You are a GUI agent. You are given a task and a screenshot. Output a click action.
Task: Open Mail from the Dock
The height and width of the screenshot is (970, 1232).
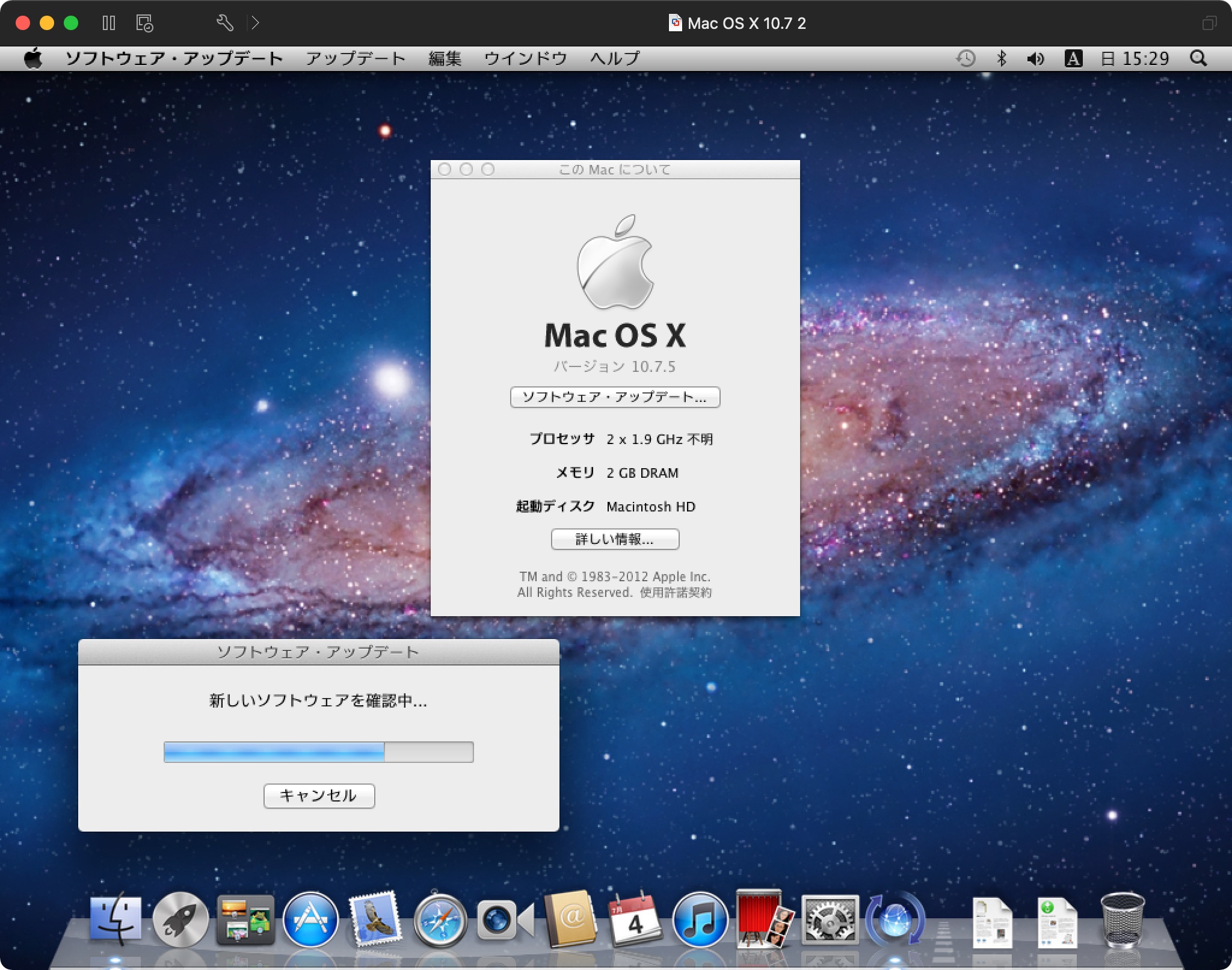pyautogui.click(x=376, y=919)
